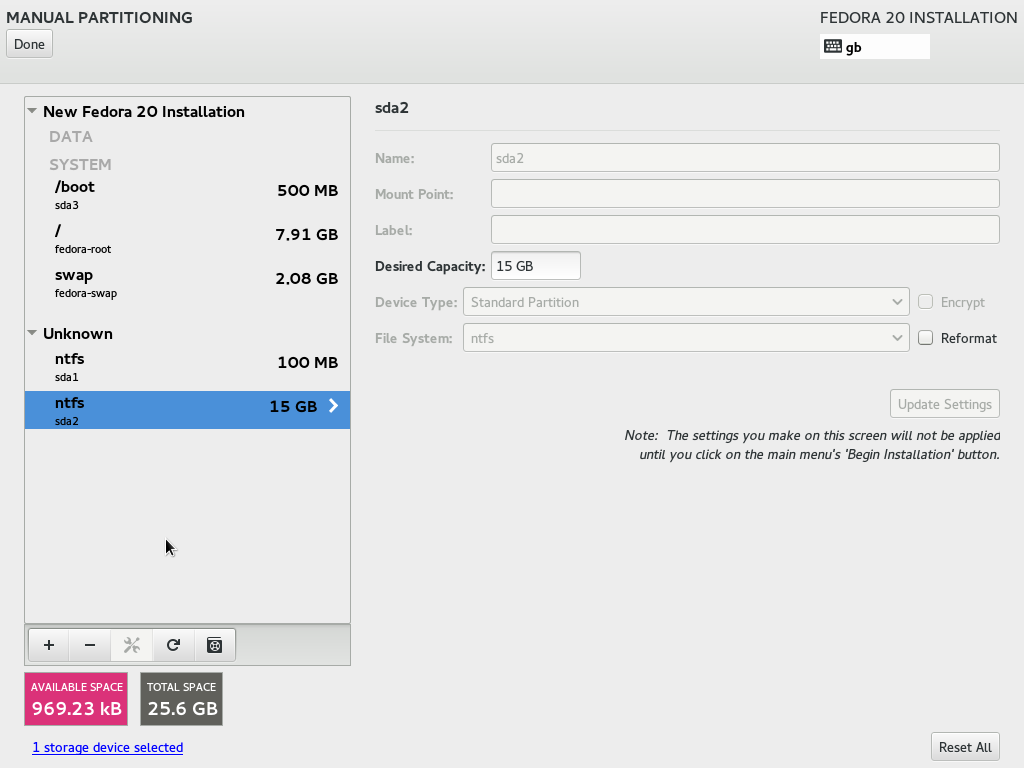Click the configure mount point tools icon
The width and height of the screenshot is (1024, 768).
(132, 645)
